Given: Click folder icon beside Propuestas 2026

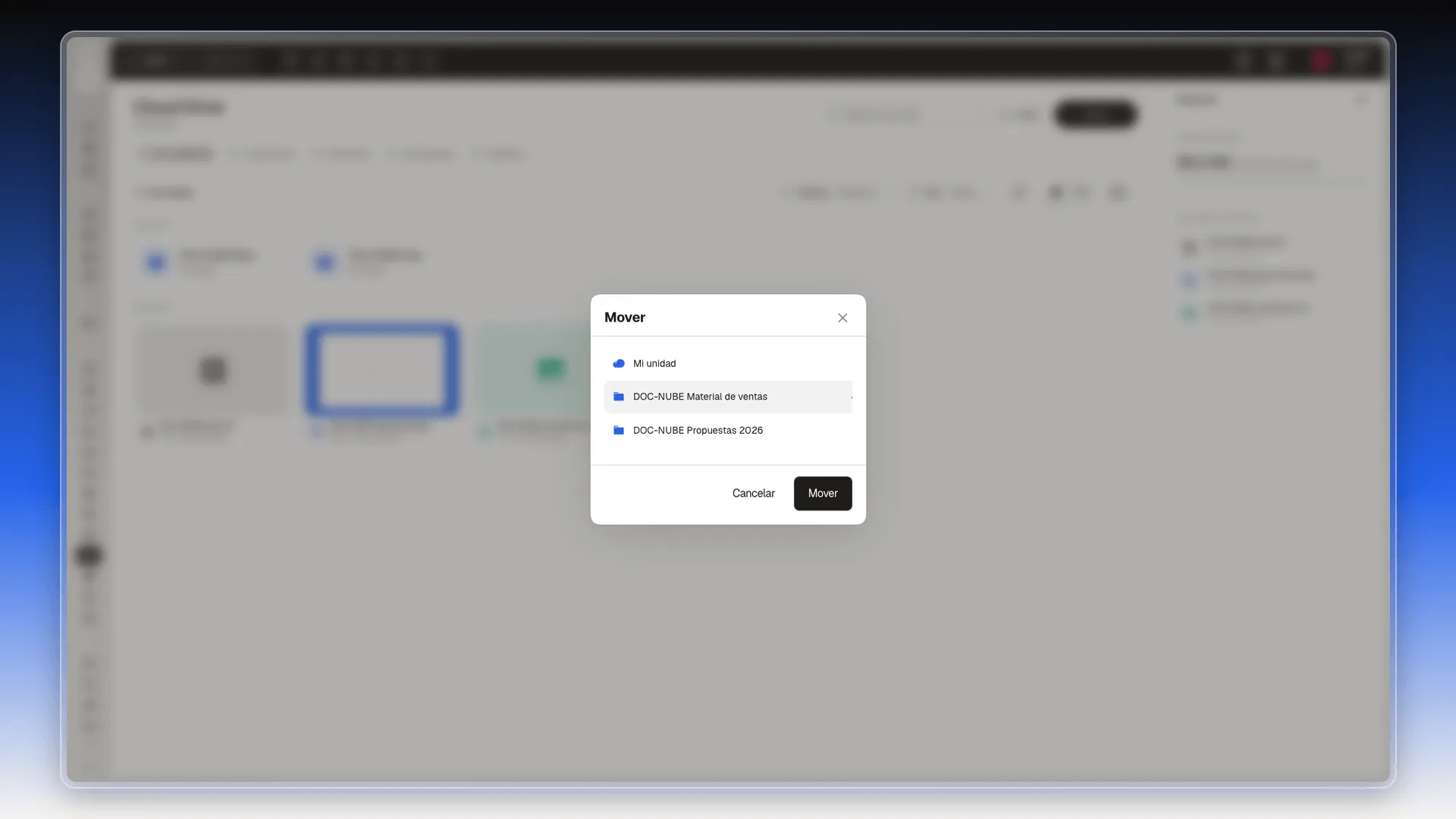Looking at the screenshot, I should coord(619,430).
